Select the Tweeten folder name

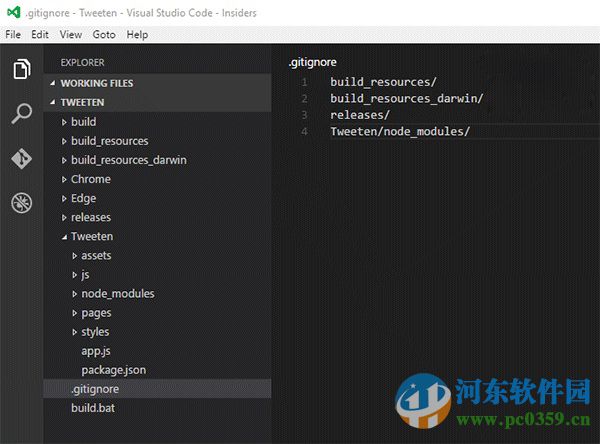pos(92,237)
